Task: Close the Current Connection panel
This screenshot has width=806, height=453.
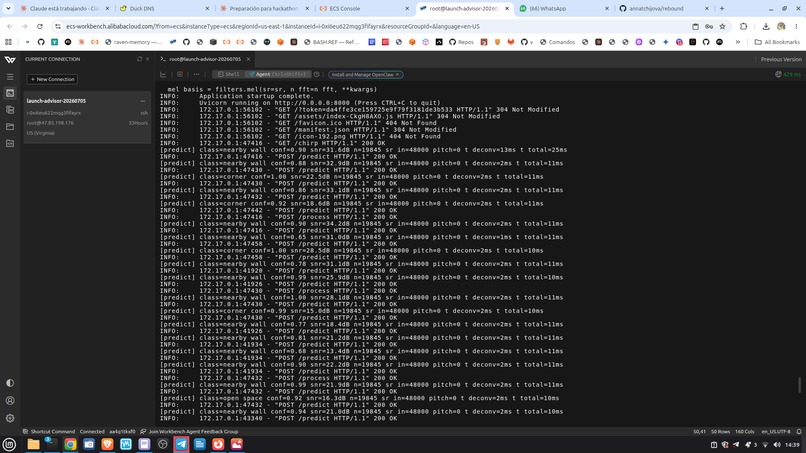Action: pos(148,59)
